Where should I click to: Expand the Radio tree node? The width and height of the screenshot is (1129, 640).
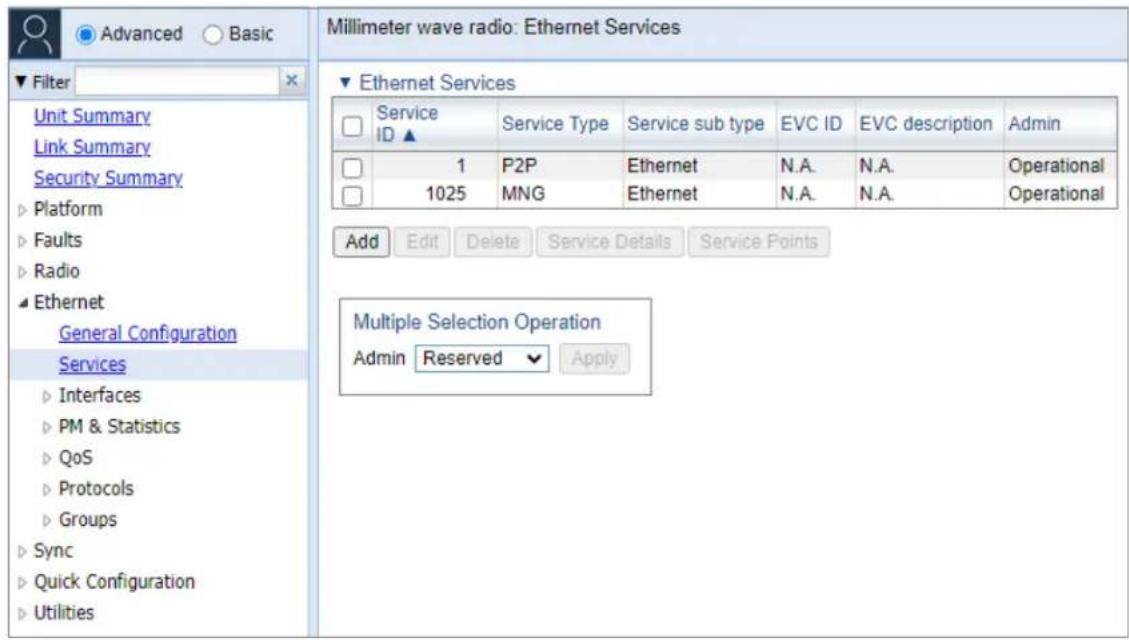click(22, 272)
